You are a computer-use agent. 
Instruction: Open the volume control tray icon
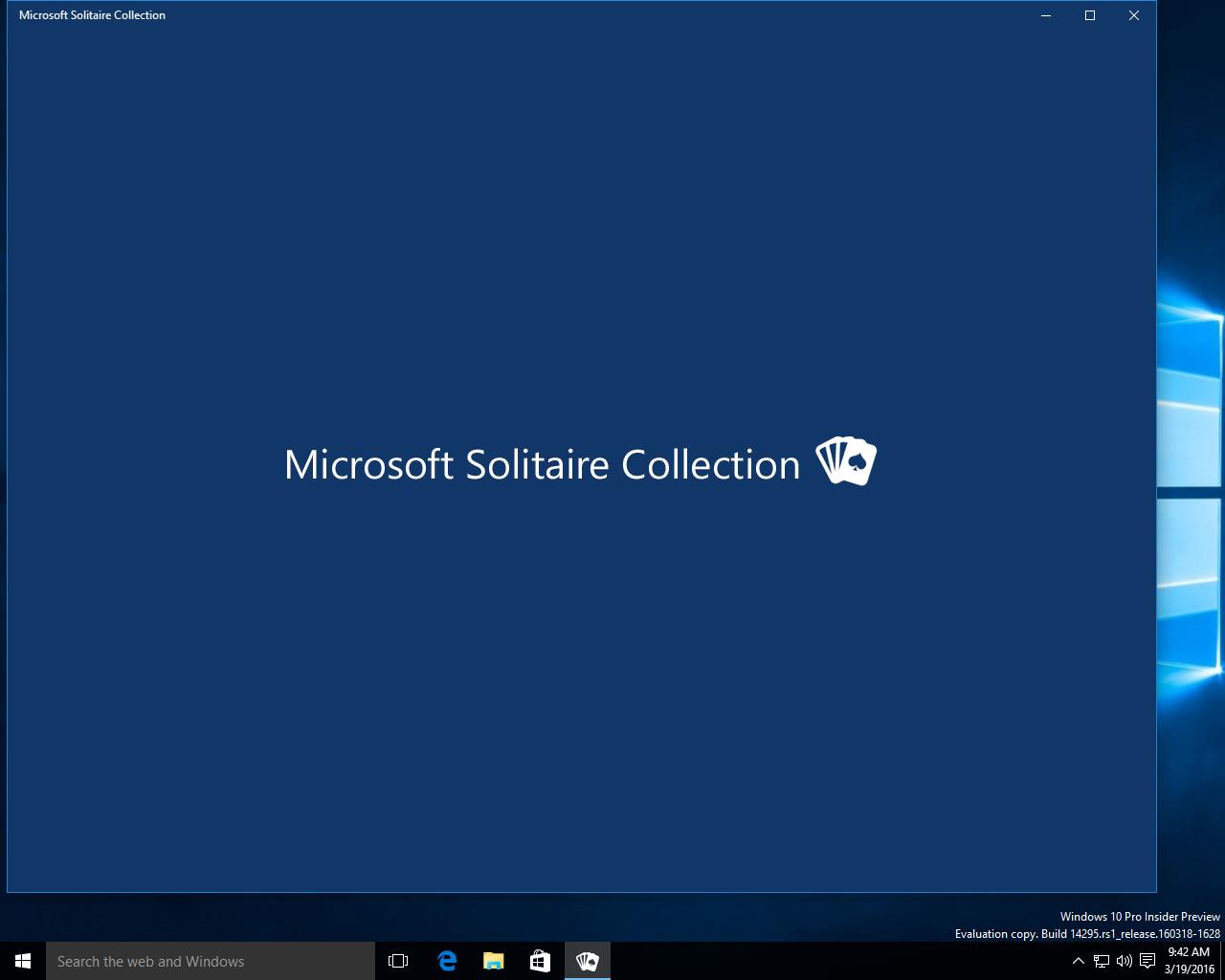1125,961
